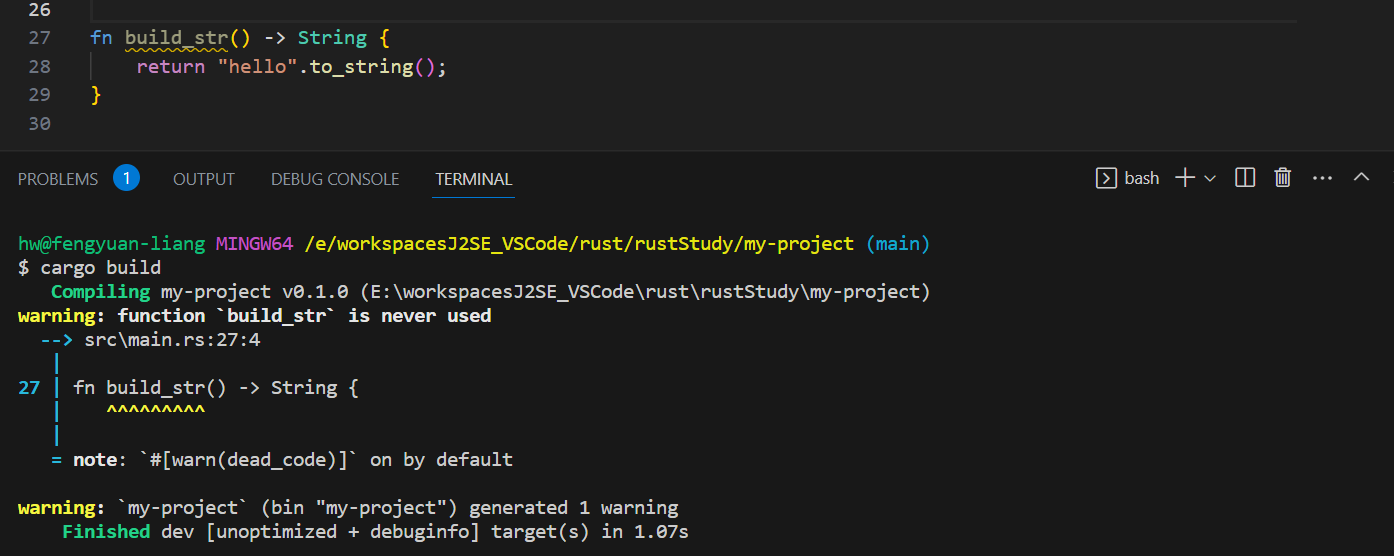This screenshot has height=556, width=1394.
Task: Click to_string method call in code
Action: coord(361,67)
